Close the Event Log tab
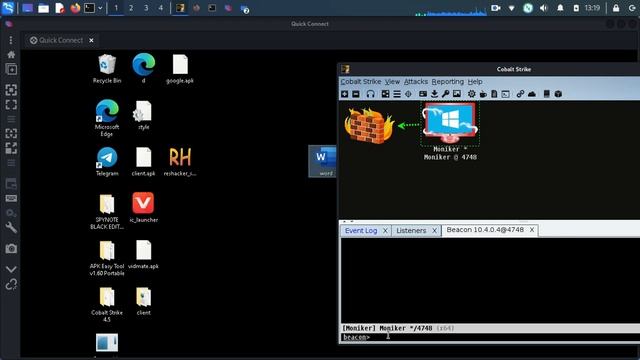The image size is (640, 360). [385, 231]
